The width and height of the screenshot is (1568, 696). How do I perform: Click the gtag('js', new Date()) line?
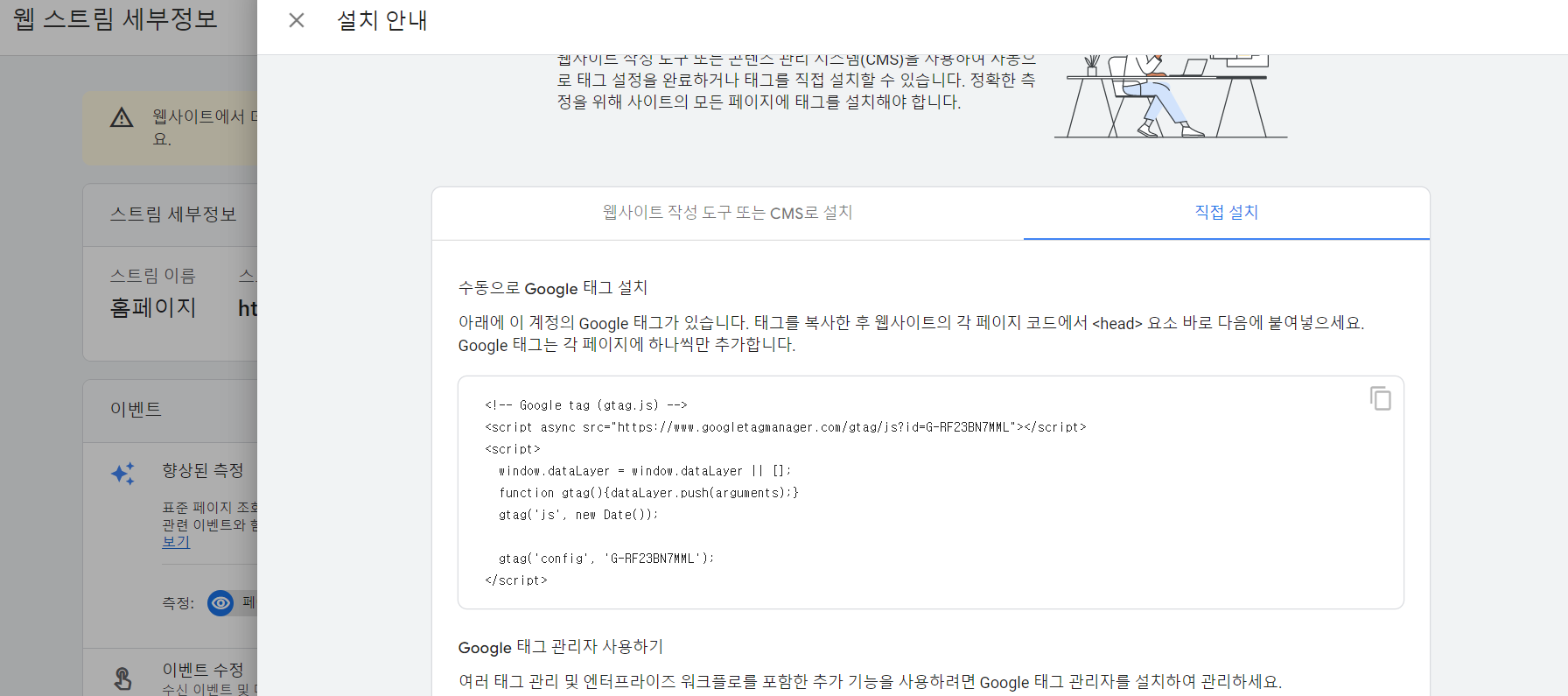click(x=578, y=515)
